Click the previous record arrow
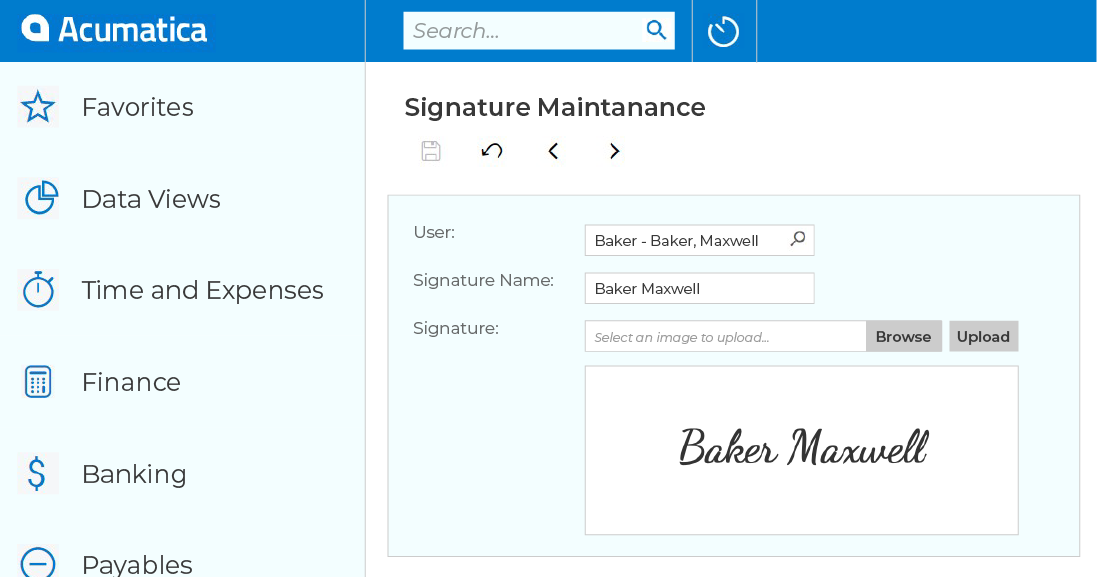Viewport: 1097px width, 577px height. [x=553, y=150]
